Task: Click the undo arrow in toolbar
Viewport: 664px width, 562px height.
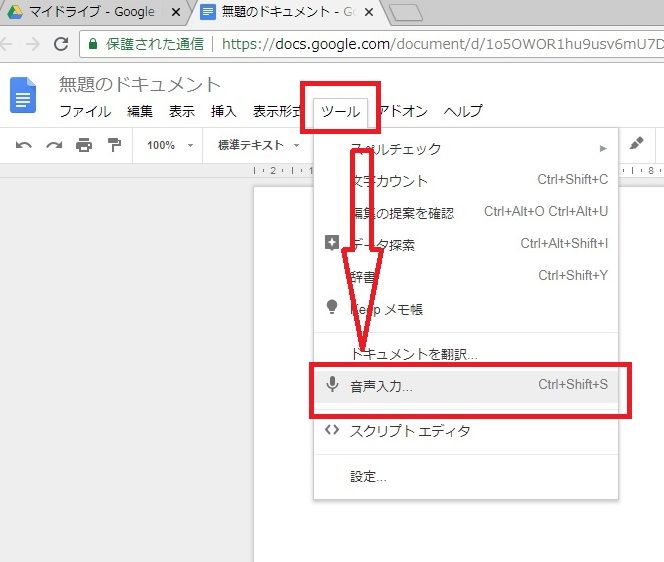Action: (x=24, y=145)
